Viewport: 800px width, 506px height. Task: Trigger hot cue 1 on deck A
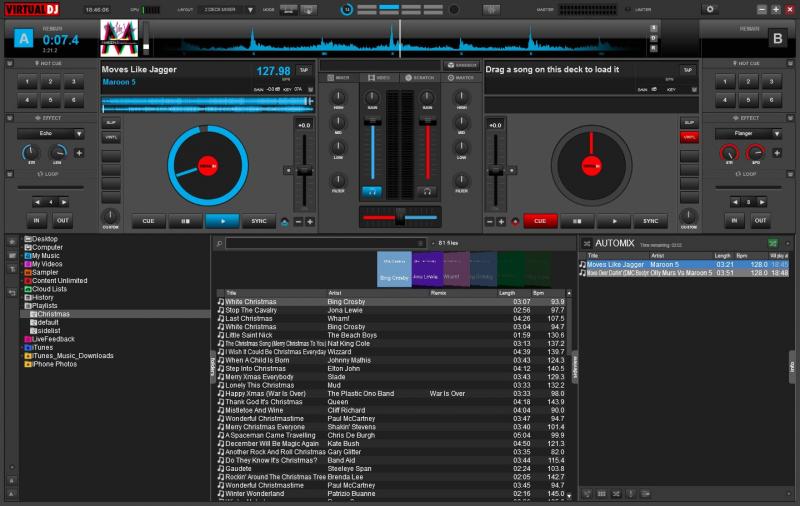[x=27, y=82]
